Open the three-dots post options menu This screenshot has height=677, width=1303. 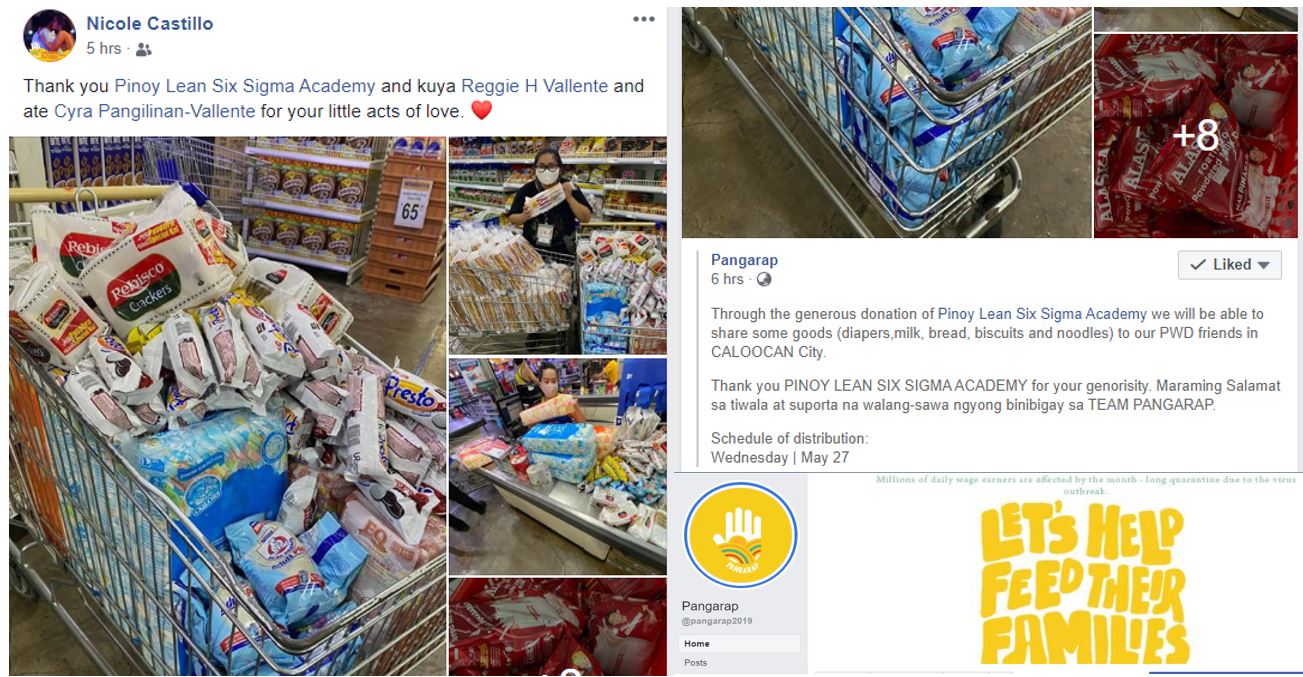(644, 20)
